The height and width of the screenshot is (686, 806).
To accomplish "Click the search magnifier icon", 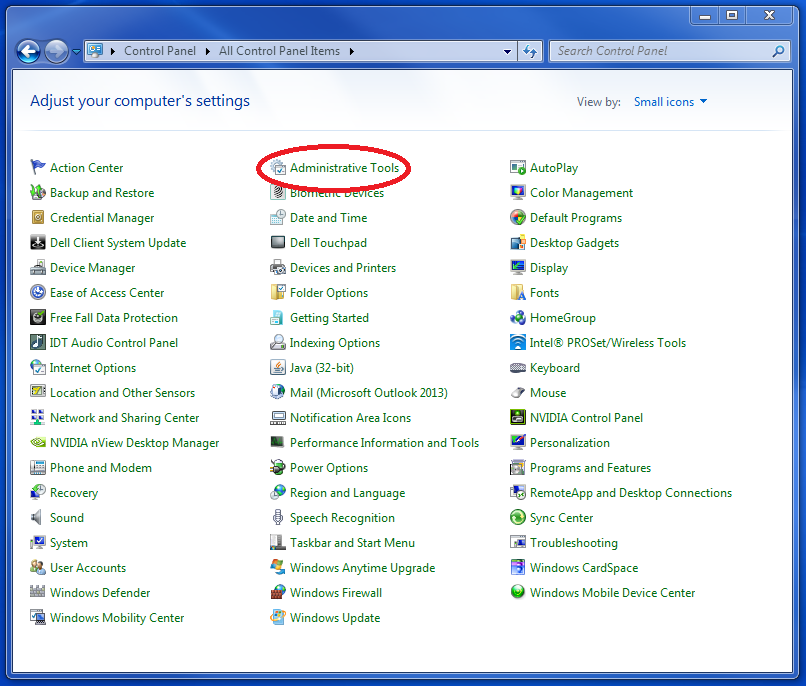I will click(778, 51).
